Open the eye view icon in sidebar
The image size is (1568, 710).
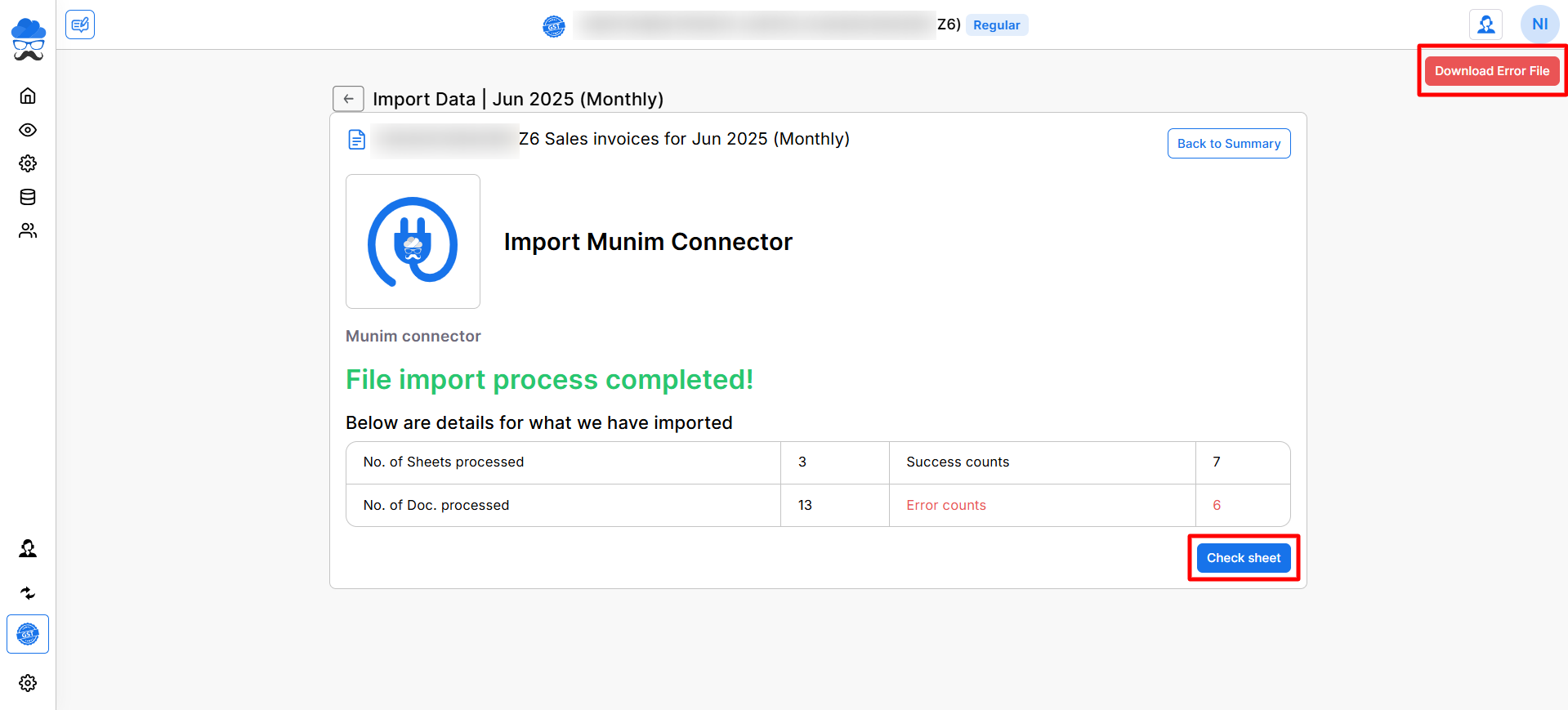pos(28,130)
